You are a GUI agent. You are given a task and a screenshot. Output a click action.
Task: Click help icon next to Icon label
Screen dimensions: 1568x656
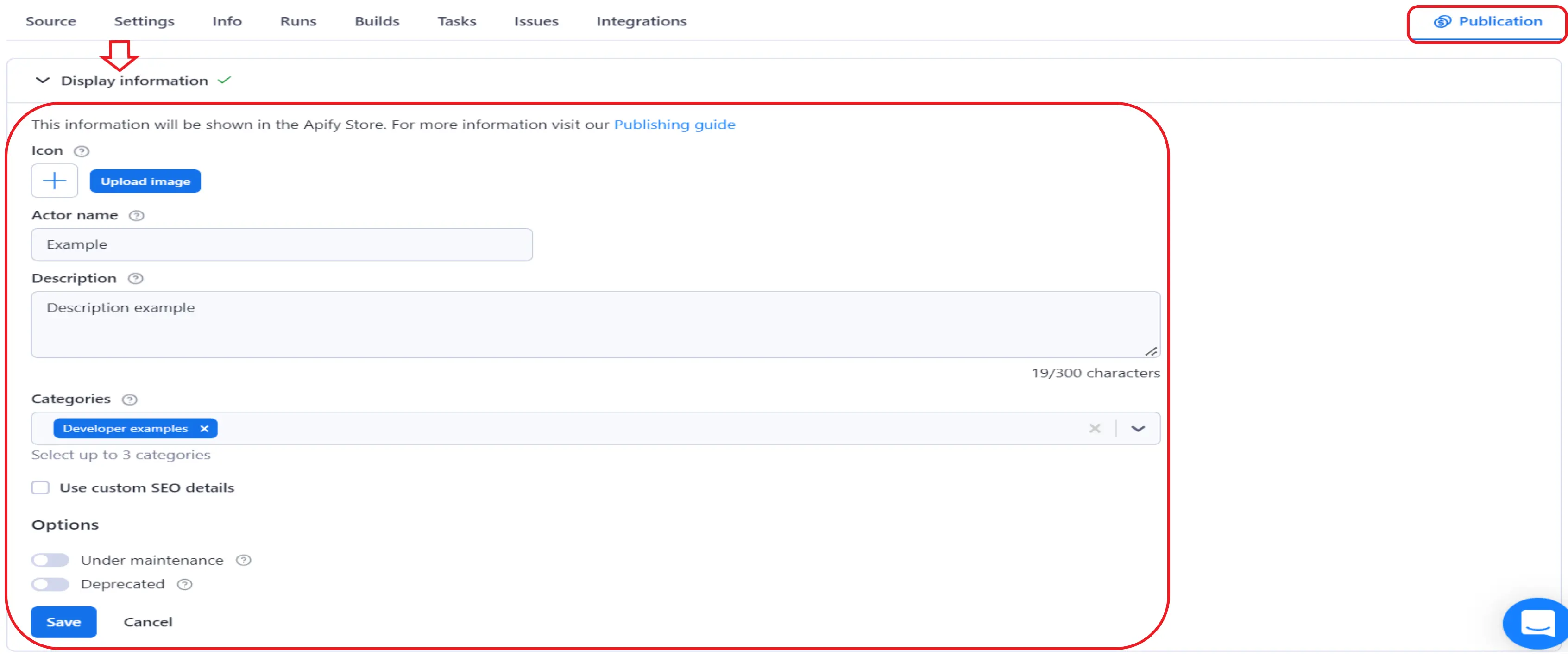[81, 151]
